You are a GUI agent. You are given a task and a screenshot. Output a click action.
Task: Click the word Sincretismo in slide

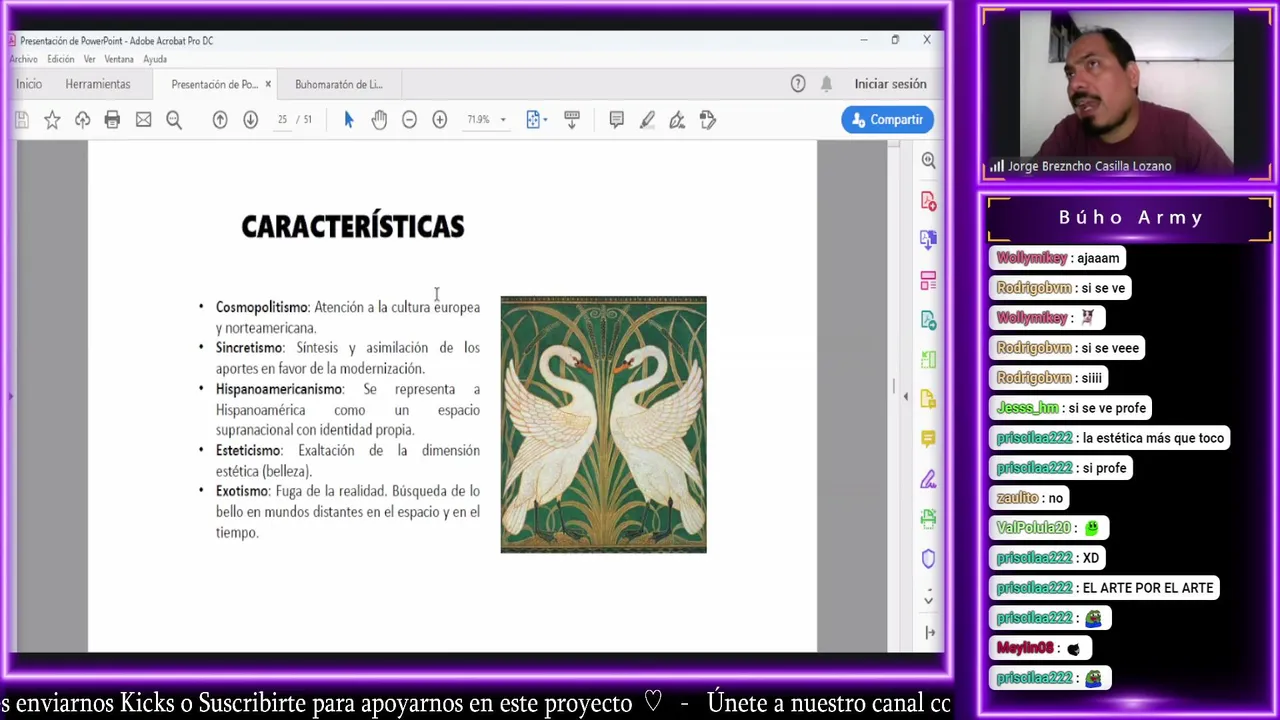(249, 348)
